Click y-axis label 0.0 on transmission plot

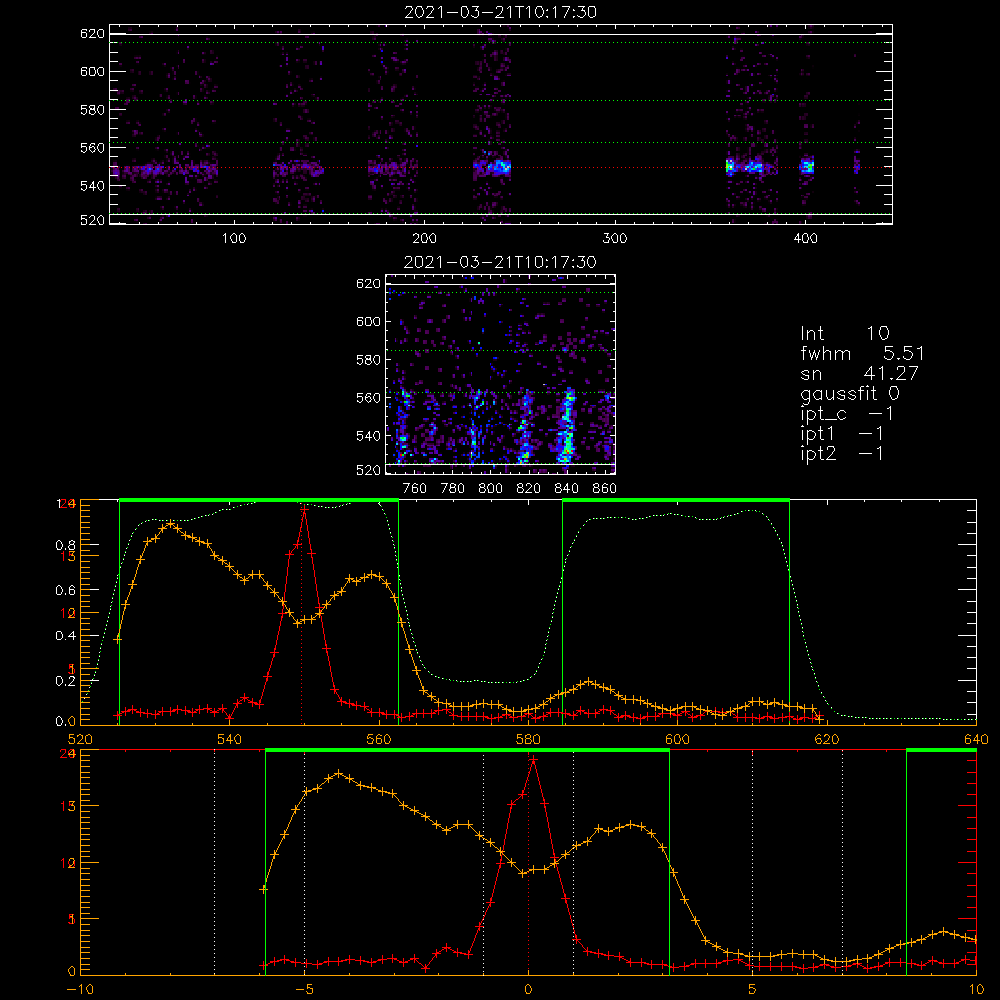click(66, 721)
